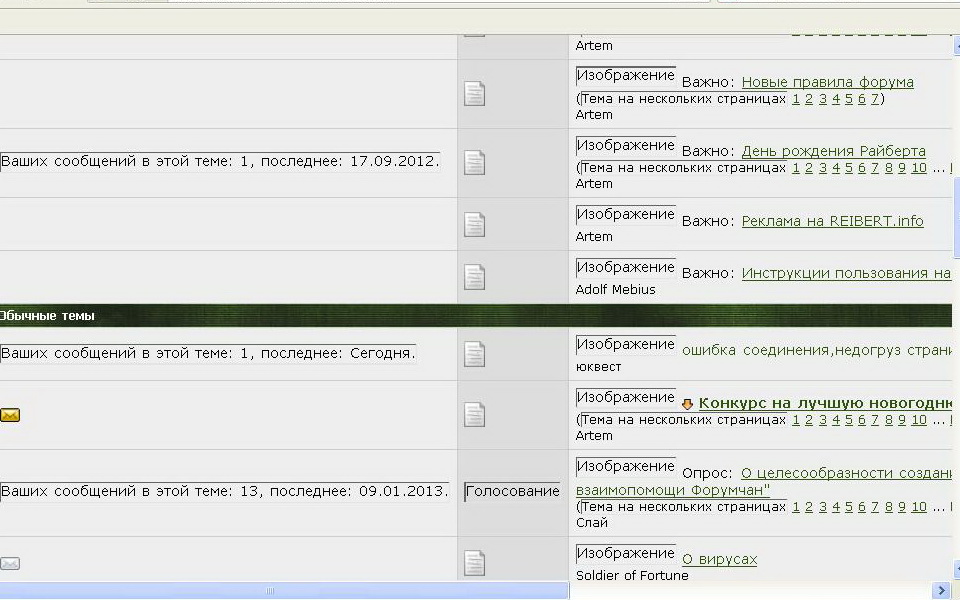Click взаимопомощи Форумчан link text
This screenshot has width=960, height=600.
[x=673, y=490]
